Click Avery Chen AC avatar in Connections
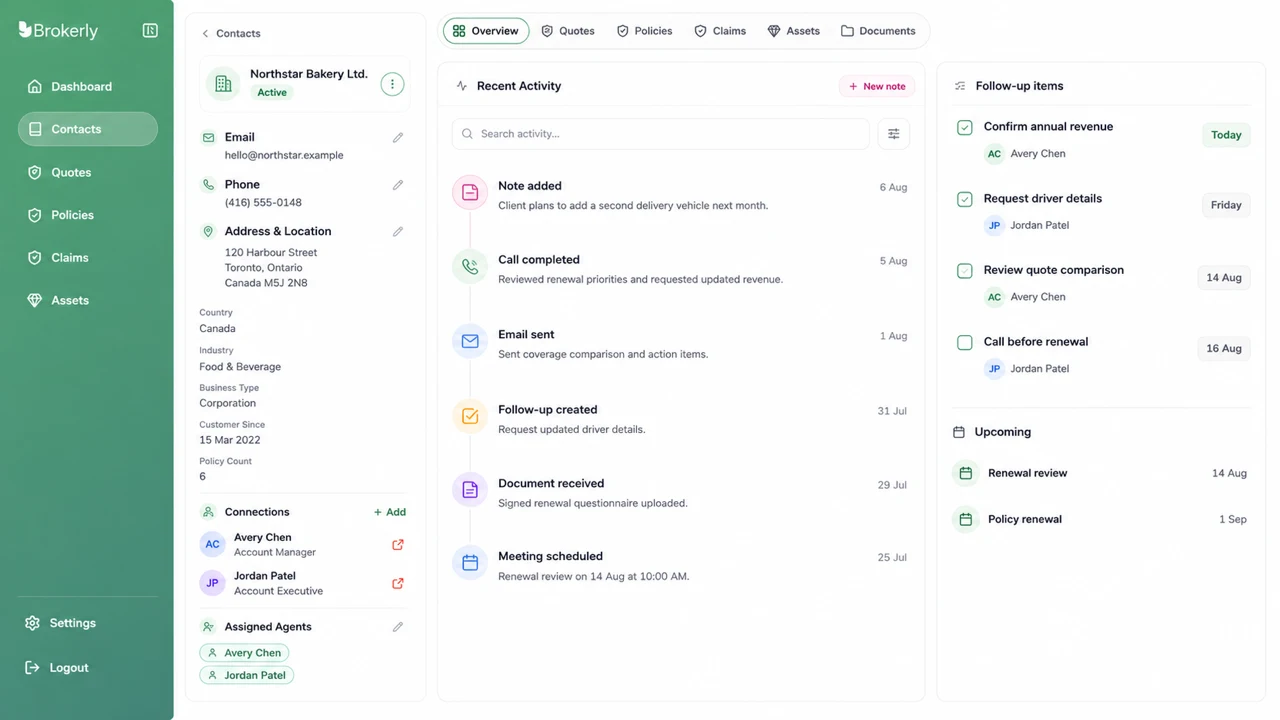This screenshot has height=720, width=1280. click(x=212, y=545)
